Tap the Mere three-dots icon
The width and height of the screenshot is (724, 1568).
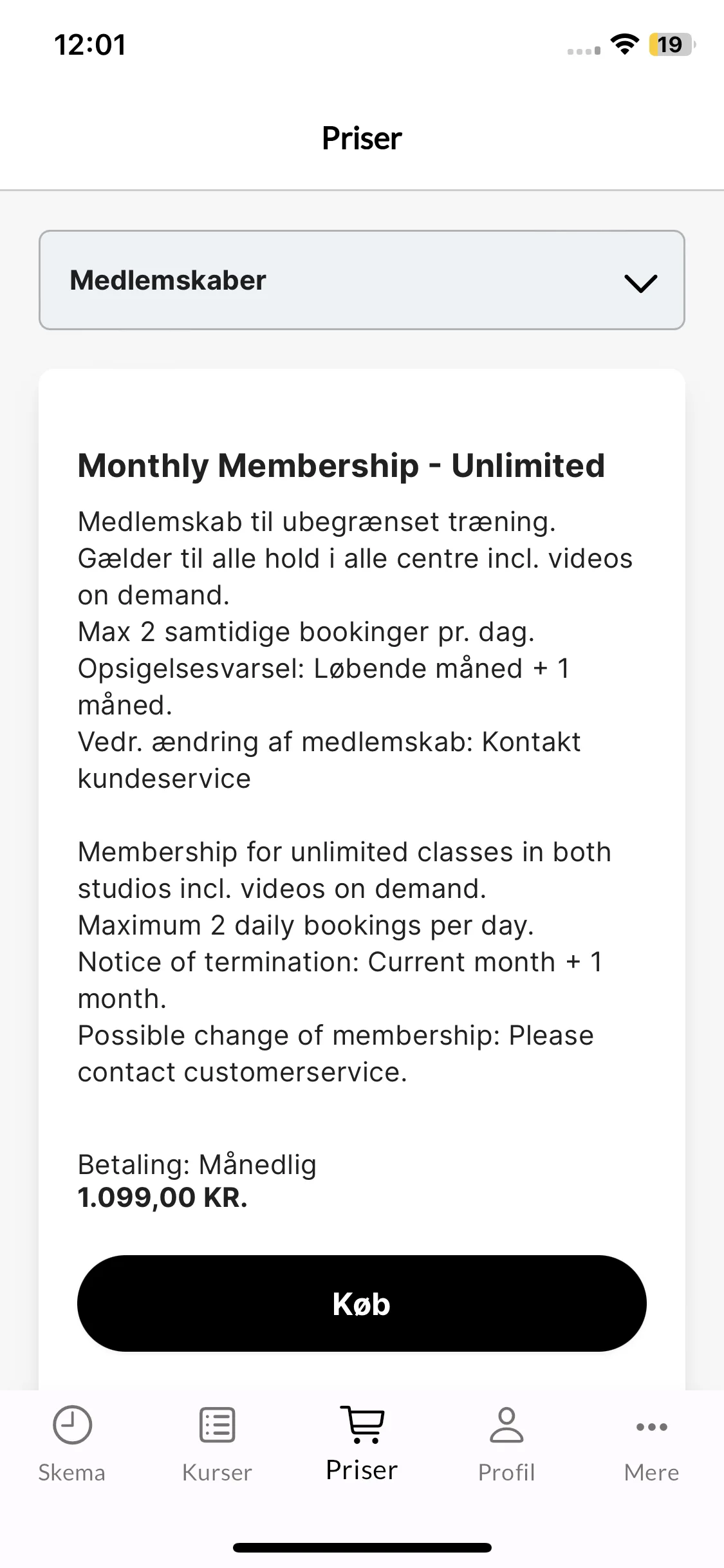(651, 1426)
